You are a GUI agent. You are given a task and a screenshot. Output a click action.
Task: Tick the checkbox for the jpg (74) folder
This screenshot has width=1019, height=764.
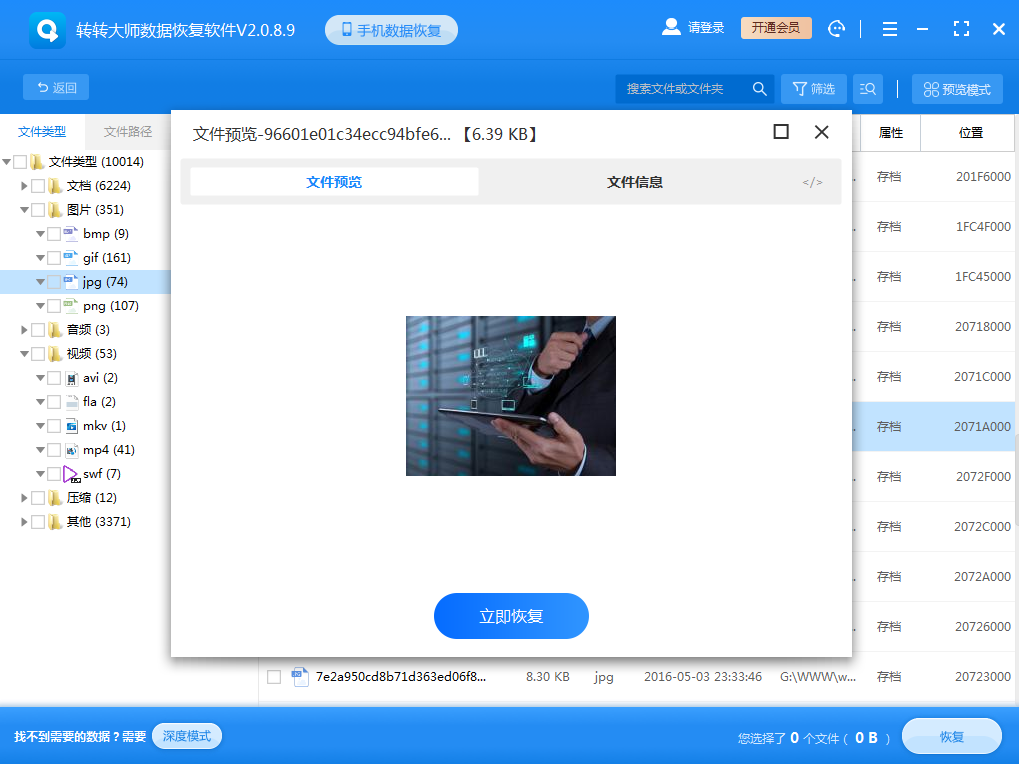point(54,281)
